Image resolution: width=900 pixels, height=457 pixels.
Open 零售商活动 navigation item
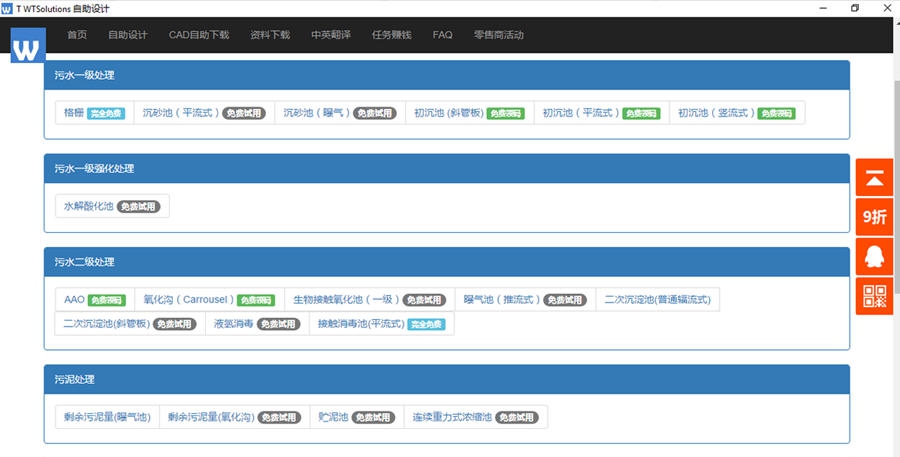pyautogui.click(x=499, y=35)
